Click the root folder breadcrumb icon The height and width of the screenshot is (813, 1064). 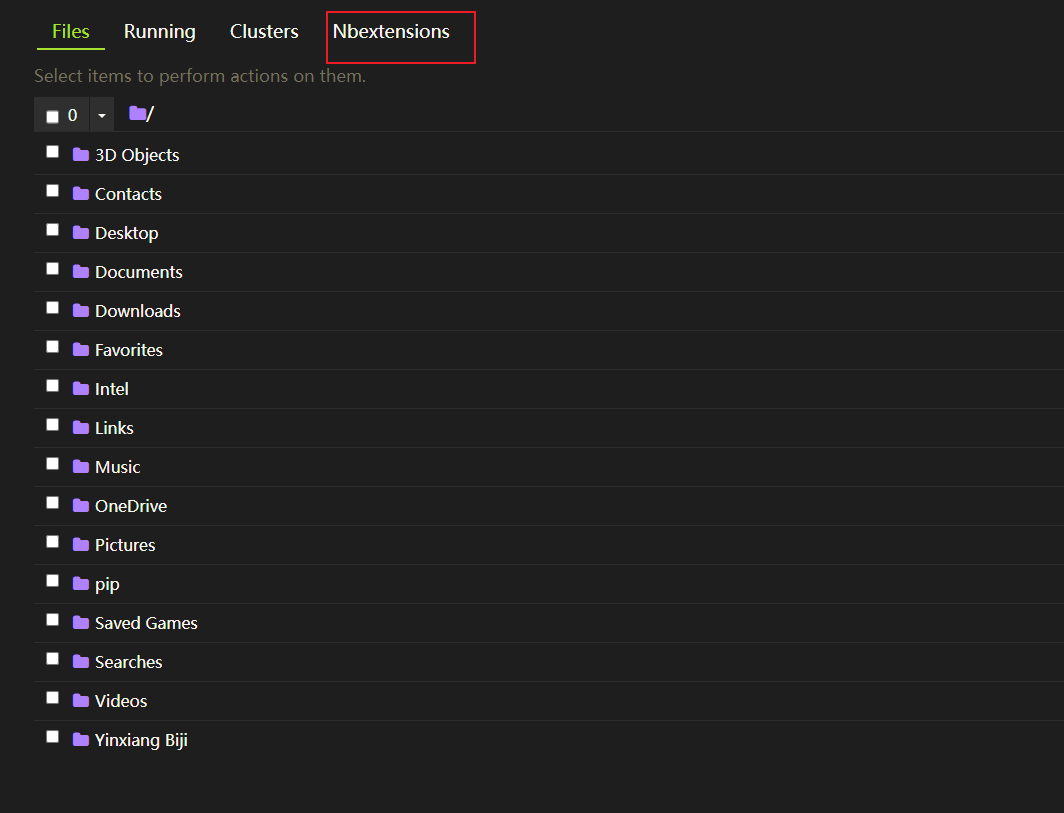click(x=138, y=114)
